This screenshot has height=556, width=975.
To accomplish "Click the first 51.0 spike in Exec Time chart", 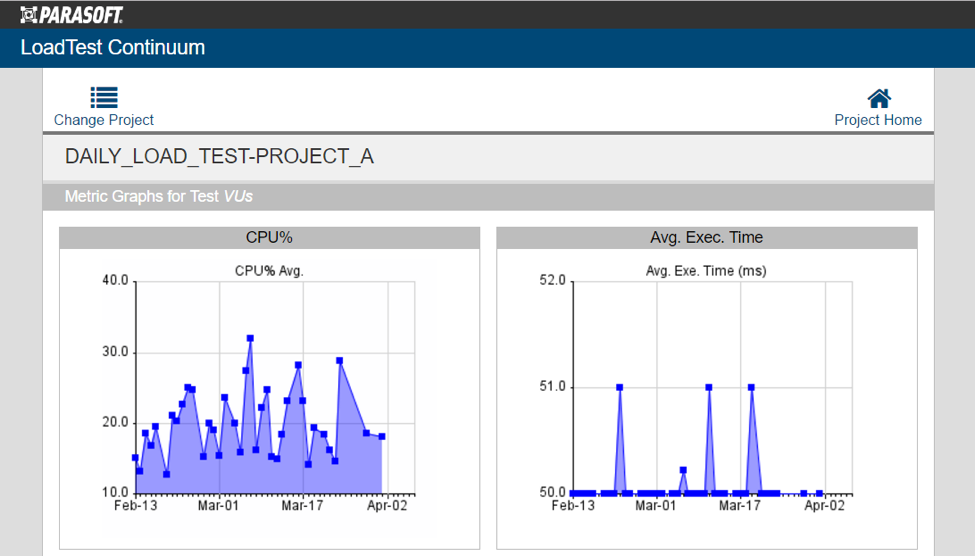I will [x=619, y=387].
